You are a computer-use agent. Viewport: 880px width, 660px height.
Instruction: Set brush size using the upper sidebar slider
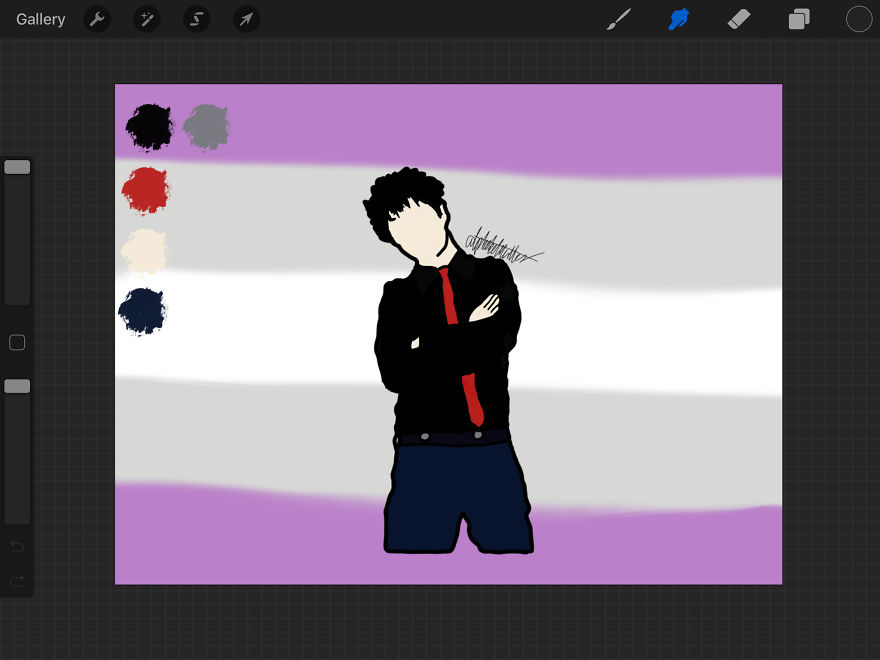[17, 165]
